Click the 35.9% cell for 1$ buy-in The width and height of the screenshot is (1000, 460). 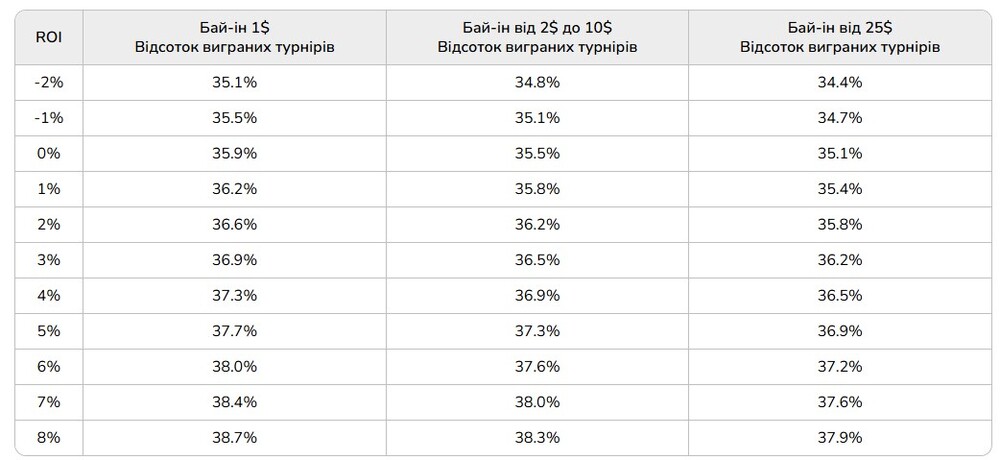point(235,154)
